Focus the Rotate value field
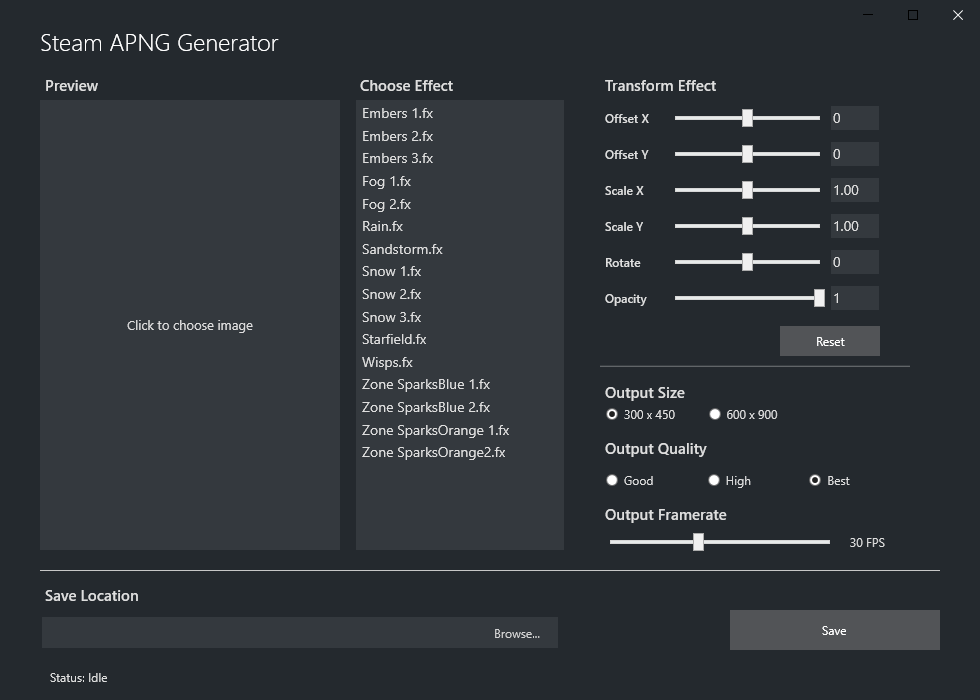The image size is (980, 700). pos(854,262)
